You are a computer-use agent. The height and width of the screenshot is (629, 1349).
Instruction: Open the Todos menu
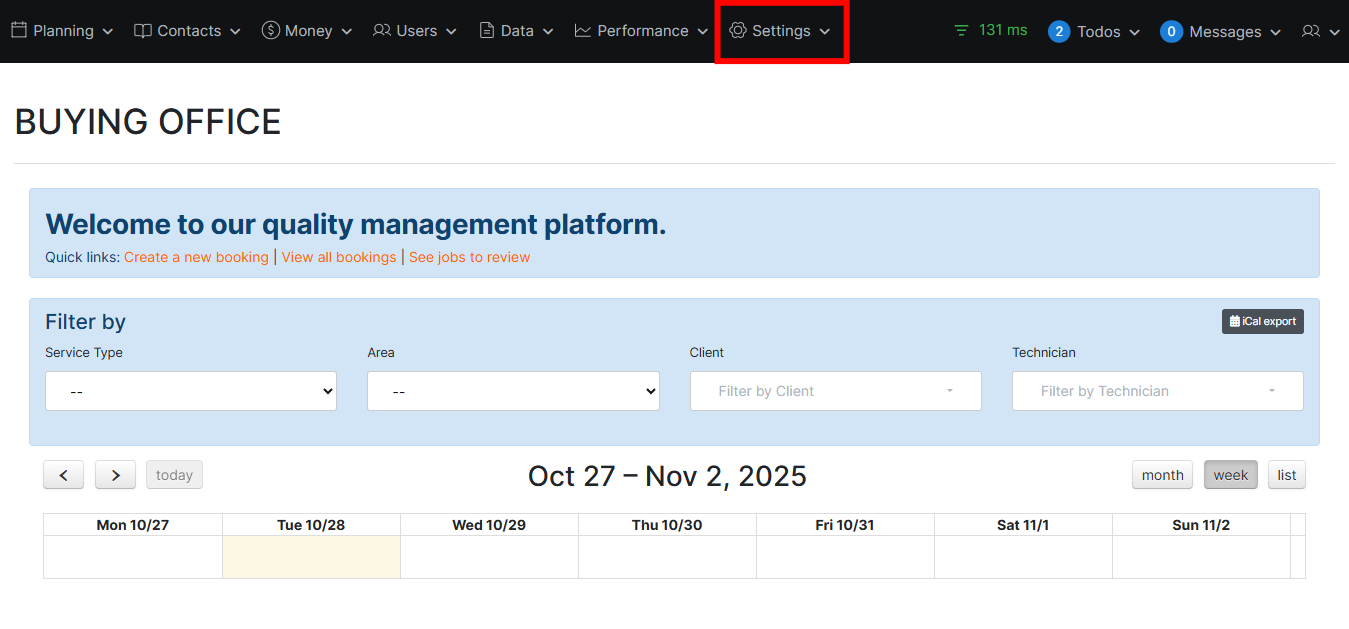point(1094,32)
